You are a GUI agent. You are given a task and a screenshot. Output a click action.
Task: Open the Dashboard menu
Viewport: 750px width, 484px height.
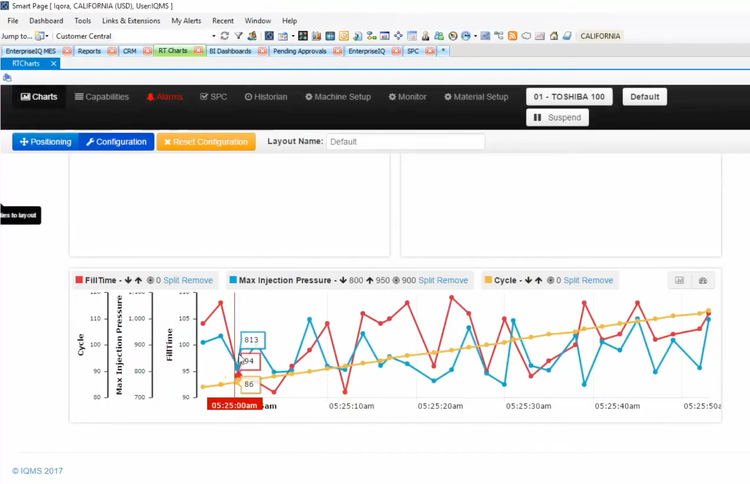click(x=46, y=21)
